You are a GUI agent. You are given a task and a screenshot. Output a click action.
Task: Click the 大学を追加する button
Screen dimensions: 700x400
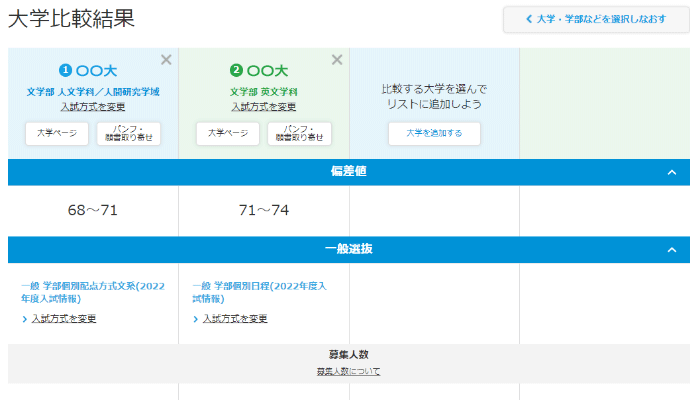pyautogui.click(x=434, y=133)
